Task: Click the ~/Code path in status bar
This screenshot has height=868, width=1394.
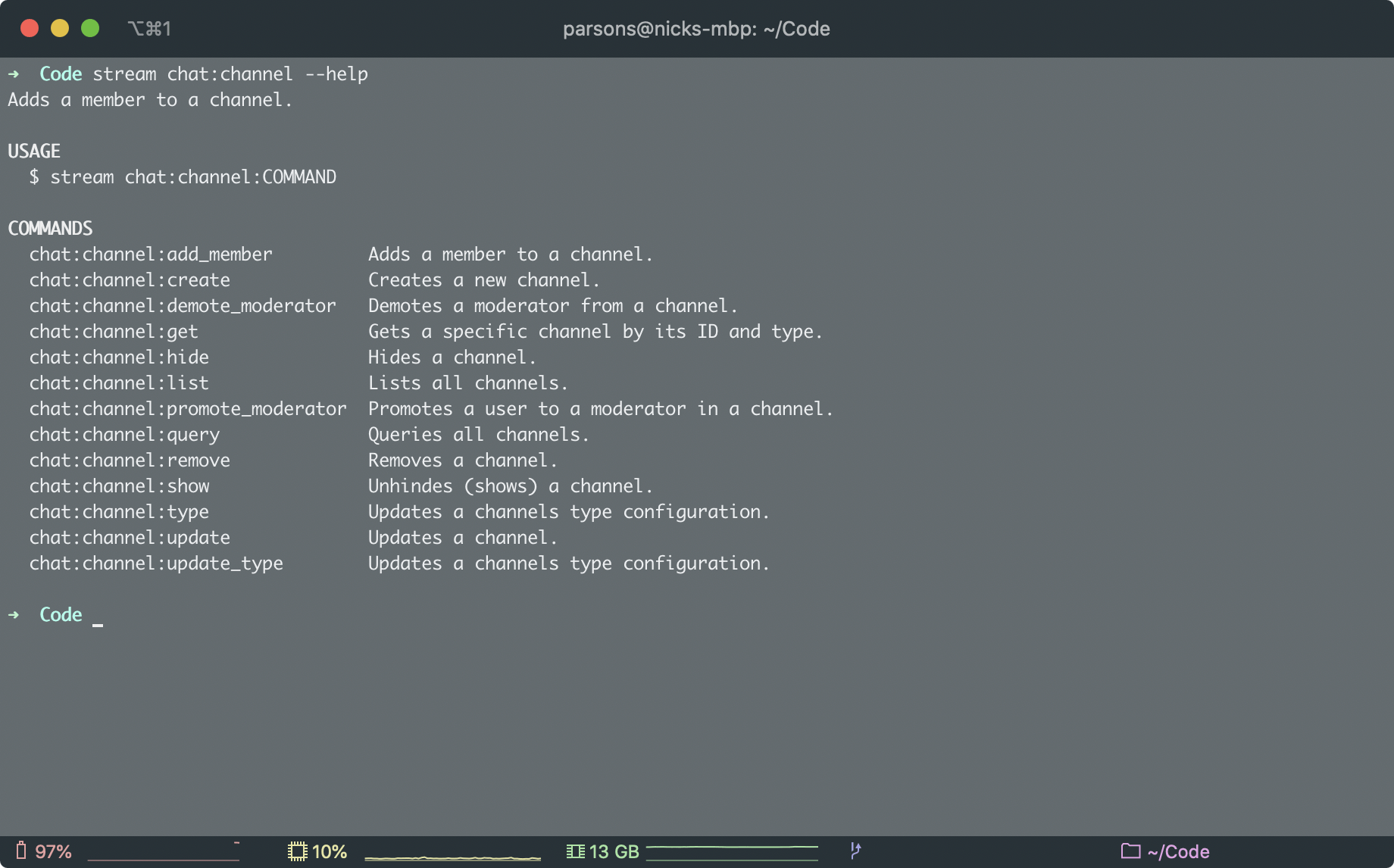Action: pos(1177,851)
